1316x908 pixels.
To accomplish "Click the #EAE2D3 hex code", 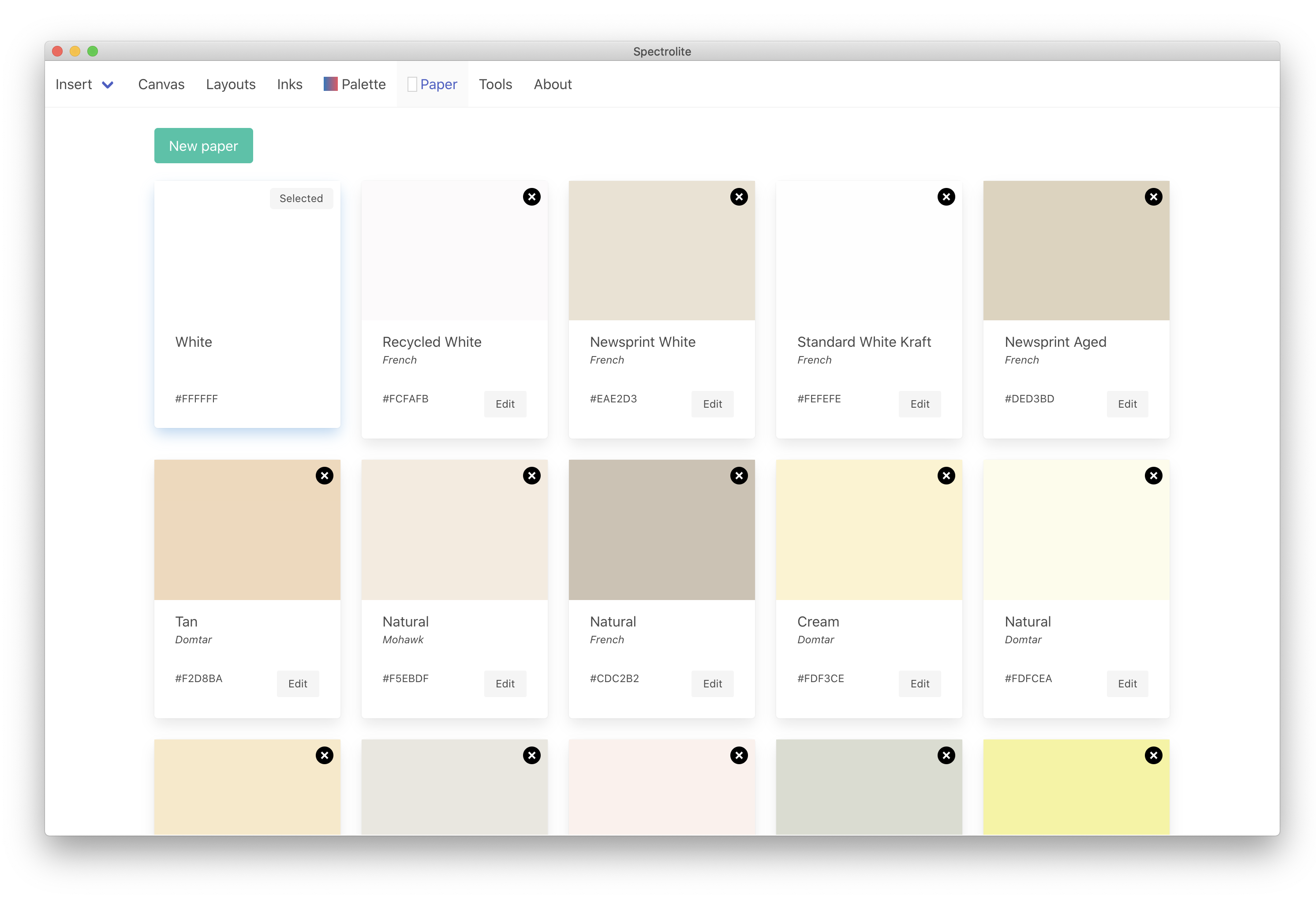I will 613,399.
